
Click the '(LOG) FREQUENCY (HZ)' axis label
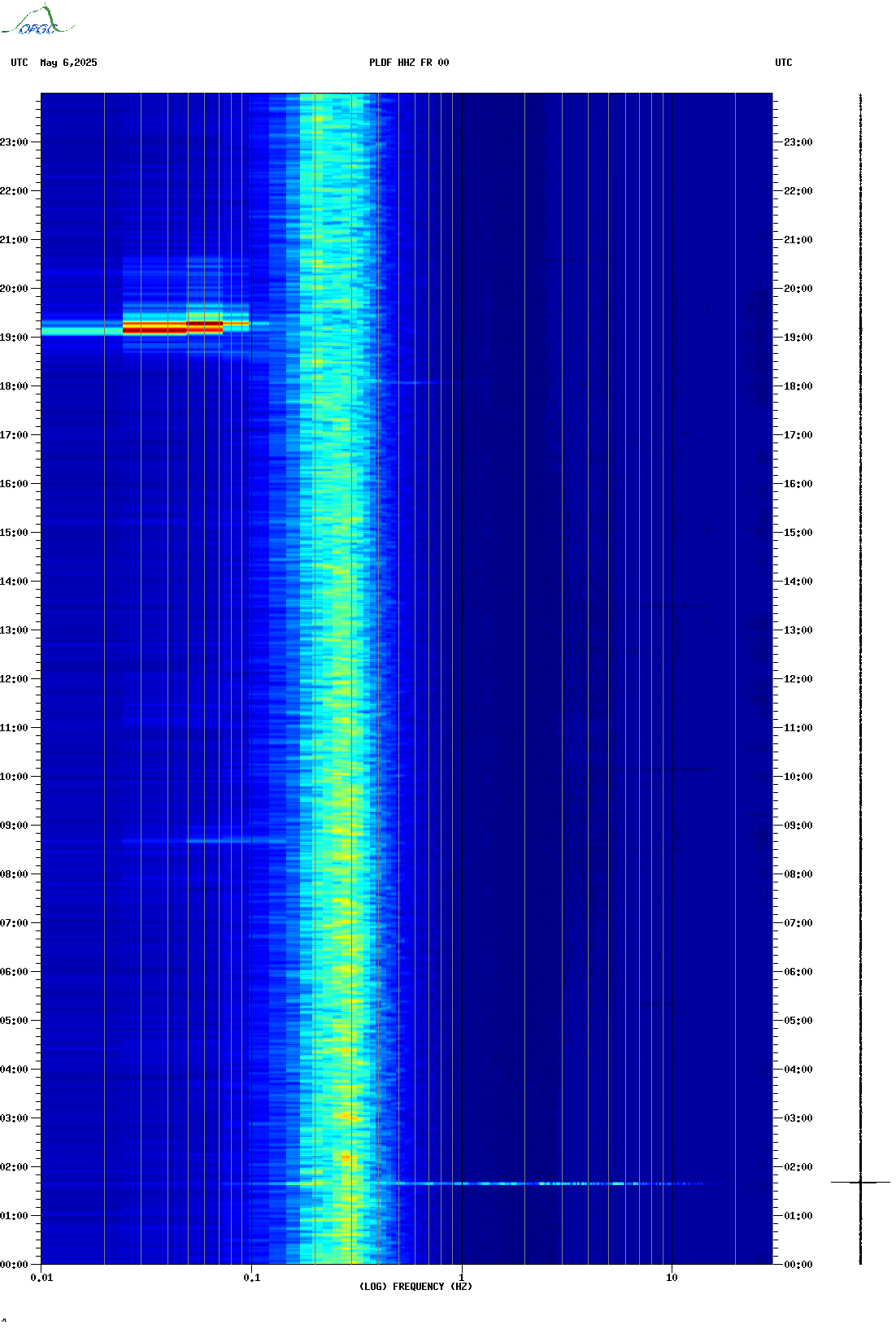pos(415,1287)
